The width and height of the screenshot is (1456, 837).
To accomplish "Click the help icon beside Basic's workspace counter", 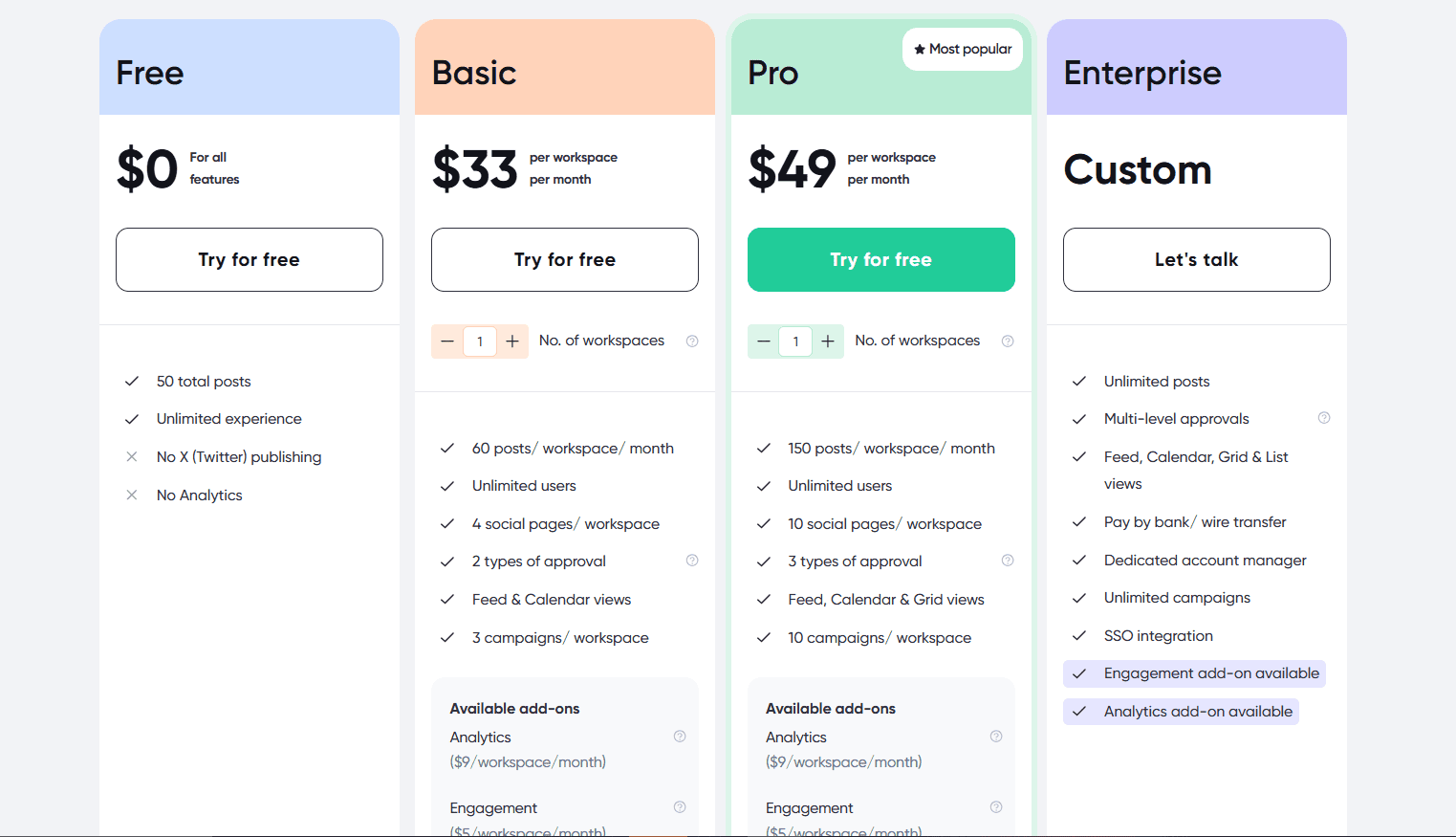I will (x=692, y=340).
